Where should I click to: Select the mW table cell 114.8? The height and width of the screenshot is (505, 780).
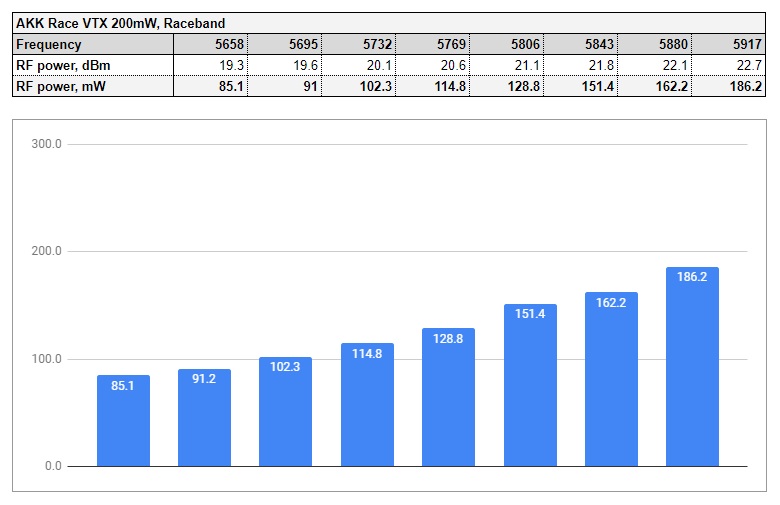coord(433,86)
